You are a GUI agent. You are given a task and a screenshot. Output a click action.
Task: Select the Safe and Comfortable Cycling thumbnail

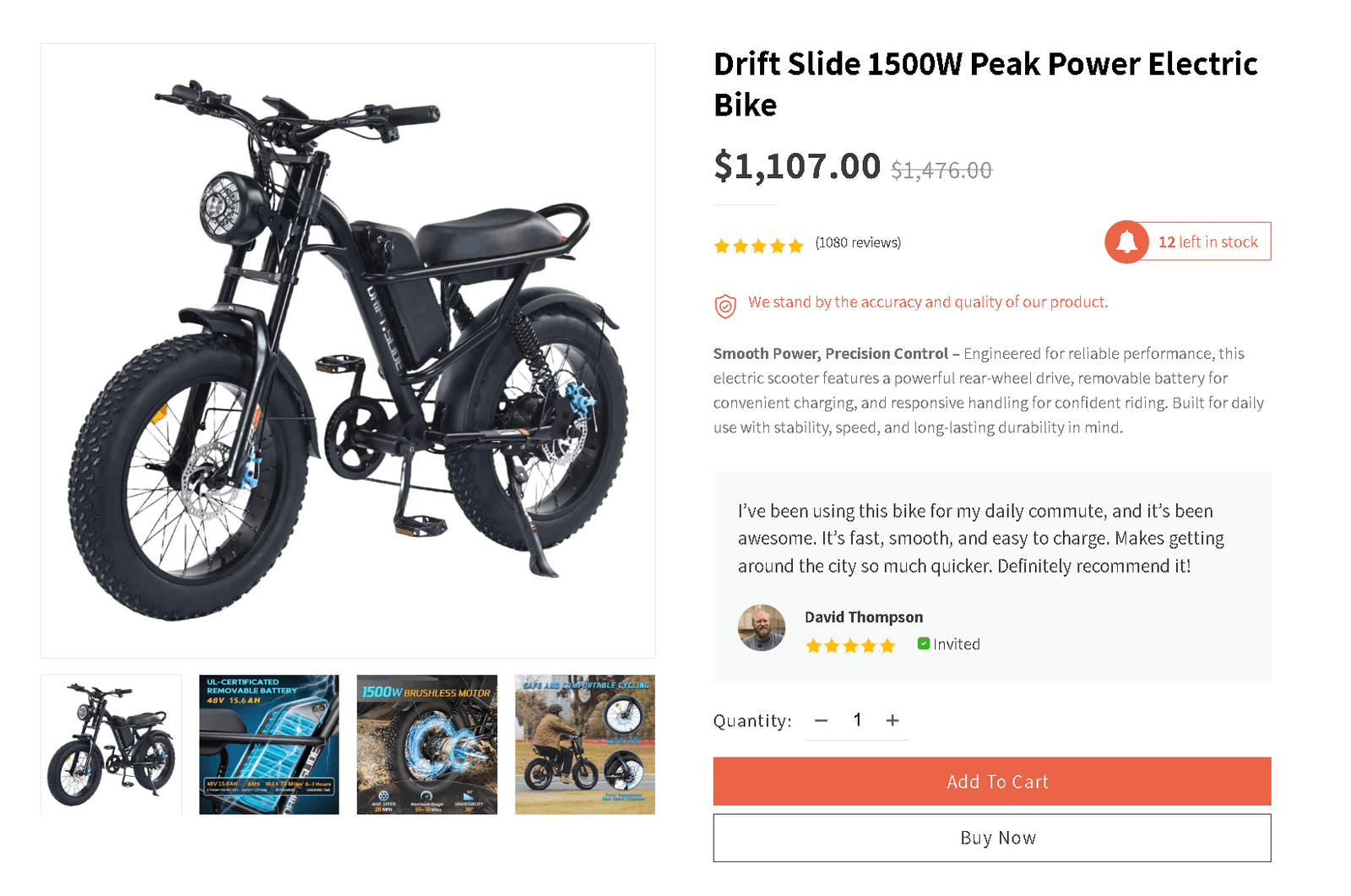[585, 744]
